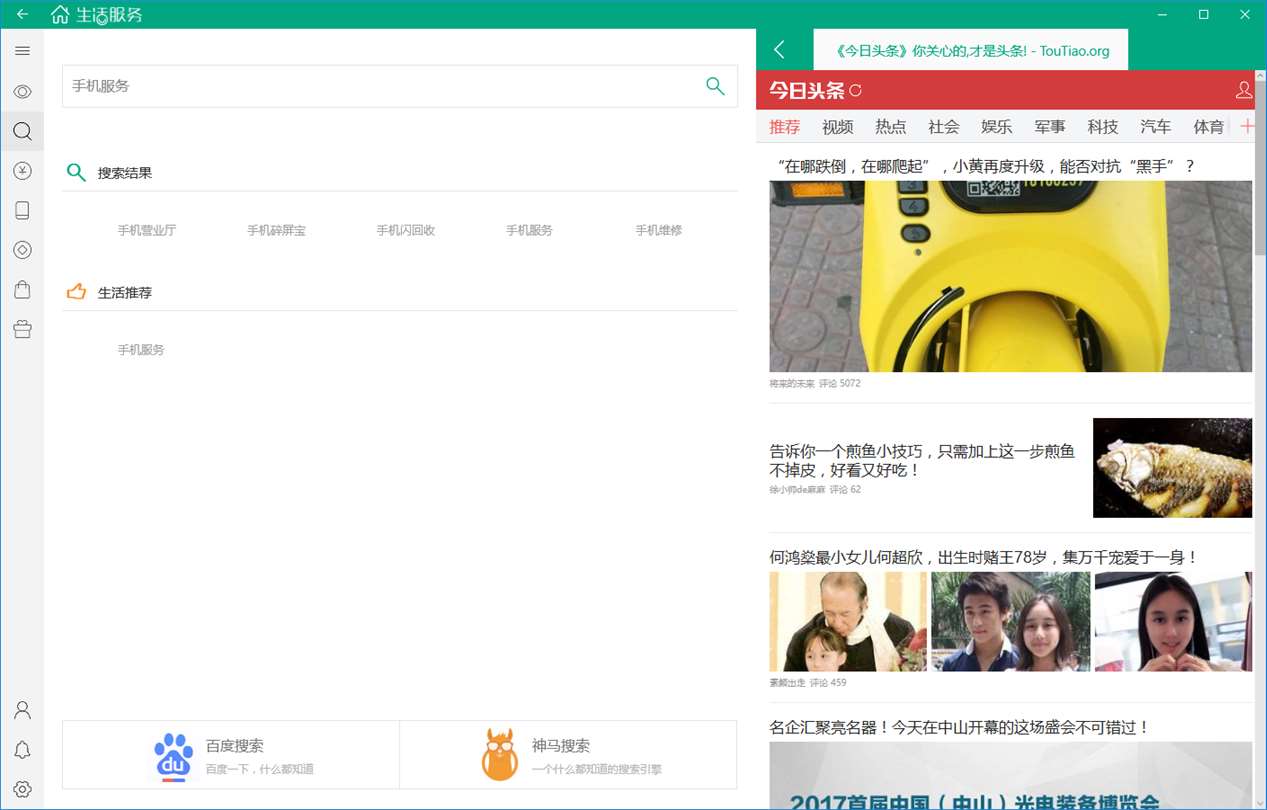Click the fried fish thumbnail
The height and width of the screenshot is (810, 1267).
click(1172, 468)
